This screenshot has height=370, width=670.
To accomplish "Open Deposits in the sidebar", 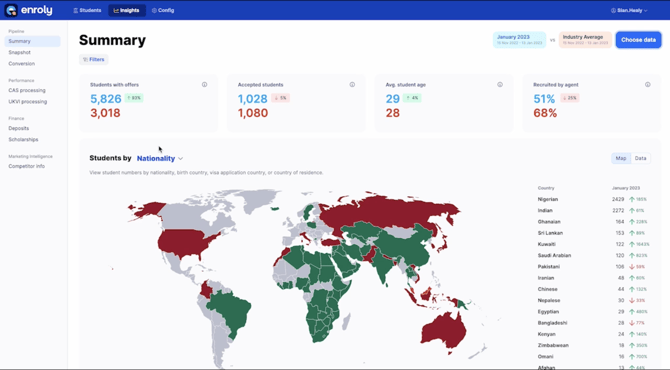I will click(19, 128).
